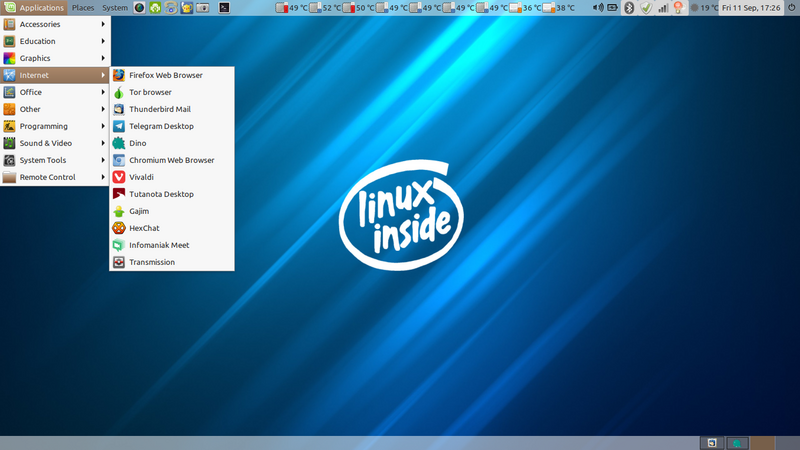Image resolution: width=800 pixels, height=450 pixels.
Task: Launch the terminal from the panel
Action: coord(224,8)
